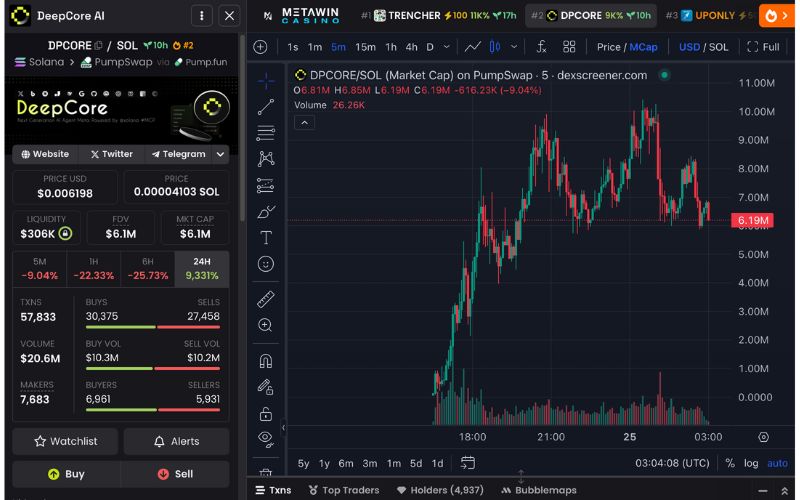Minimize the bottom transactions panel

pos(763,491)
